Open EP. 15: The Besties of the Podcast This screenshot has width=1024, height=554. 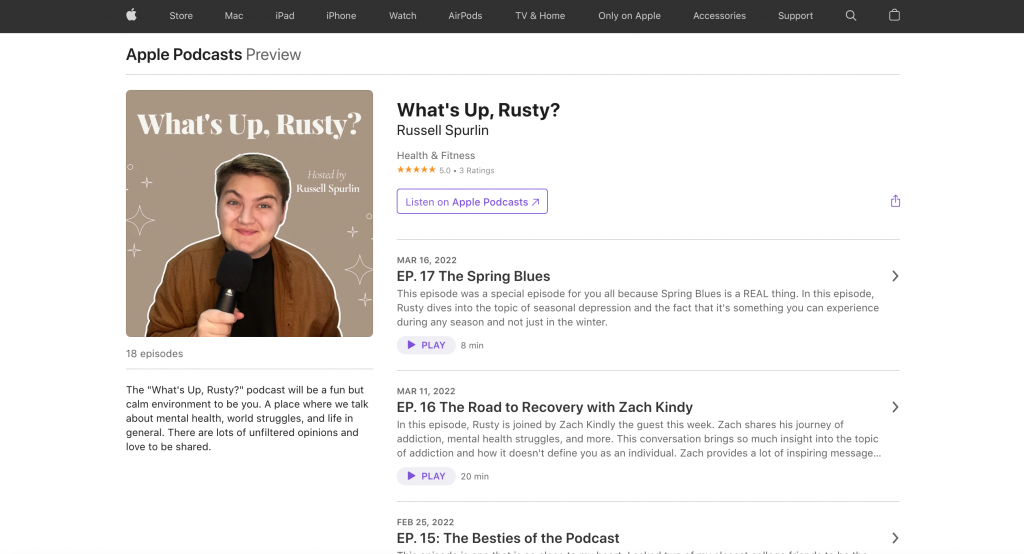tap(508, 538)
